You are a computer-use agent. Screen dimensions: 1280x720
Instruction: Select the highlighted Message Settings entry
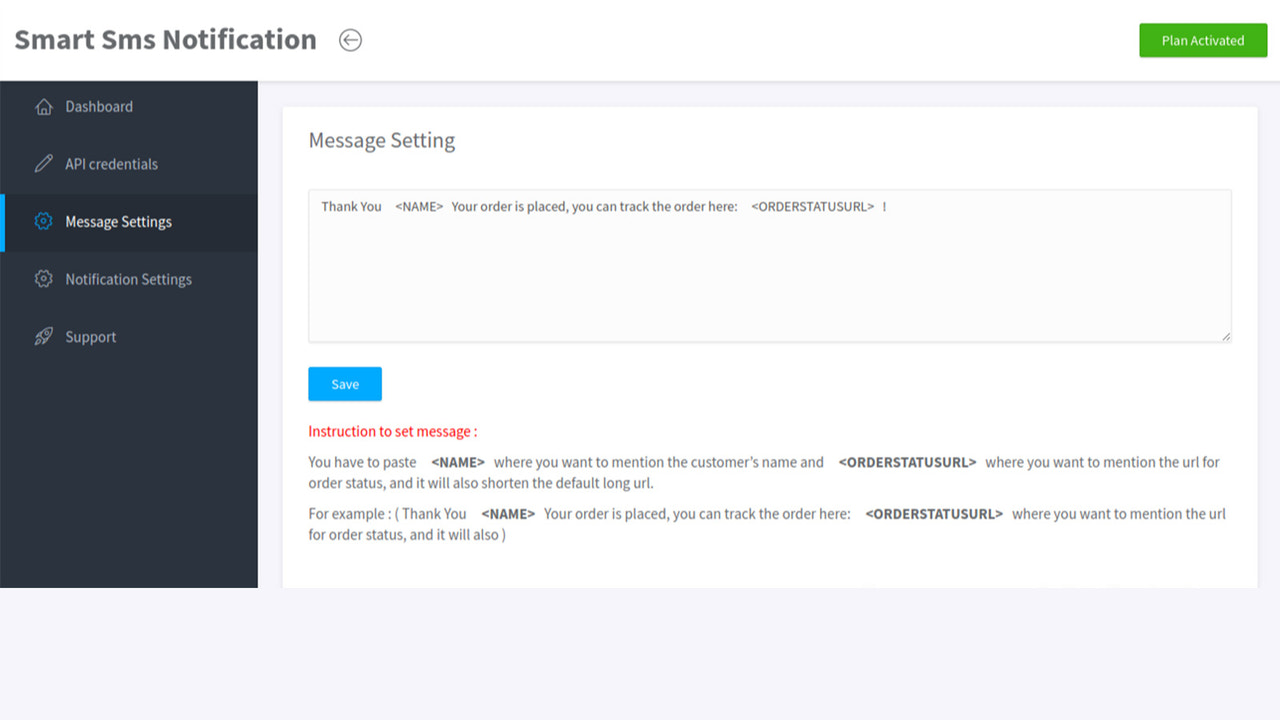coord(119,222)
